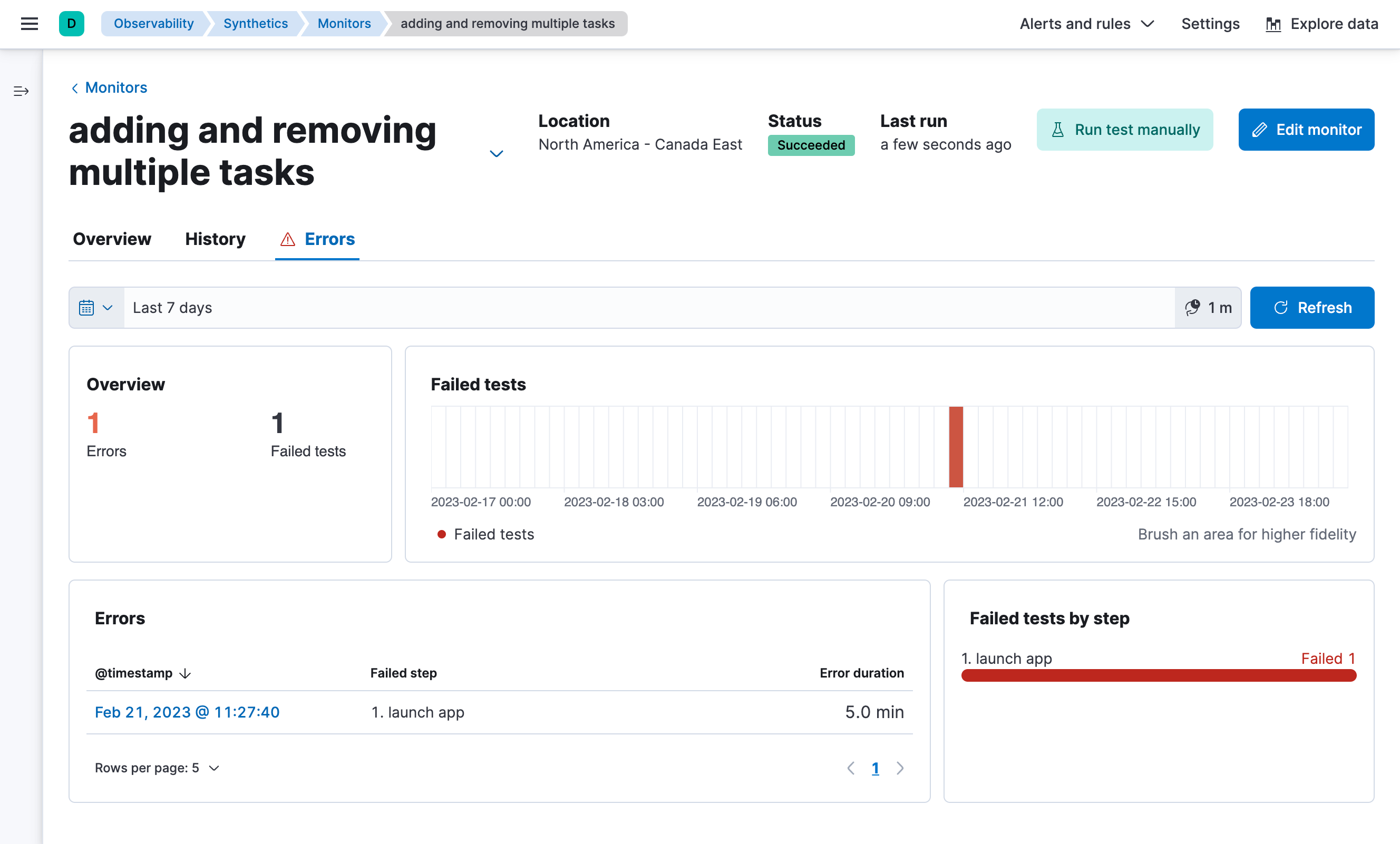
Task: Click the Run test manually button
Action: pos(1126,130)
